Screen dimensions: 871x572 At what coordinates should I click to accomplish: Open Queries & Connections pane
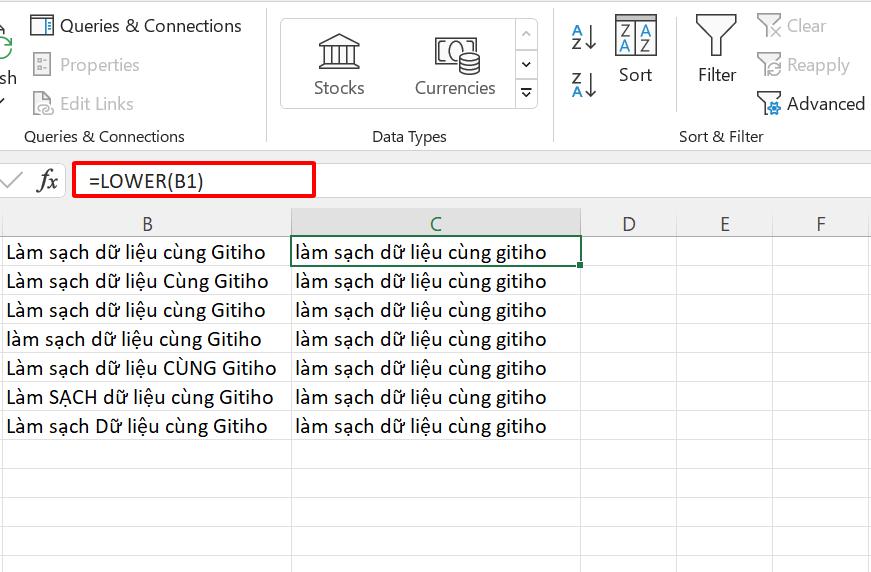(x=137, y=26)
